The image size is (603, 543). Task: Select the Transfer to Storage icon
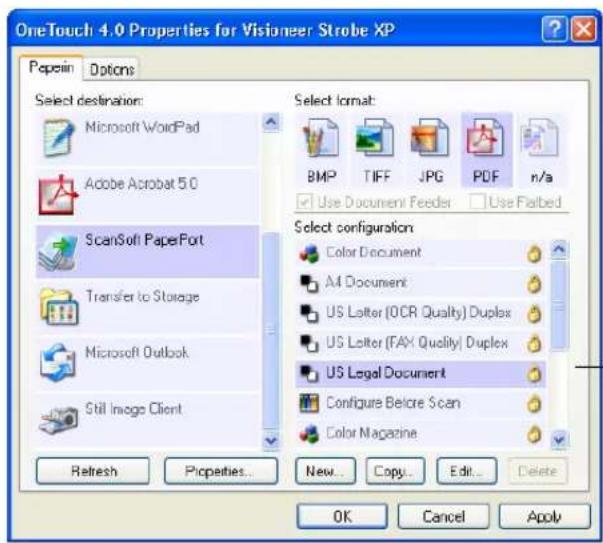click(x=59, y=307)
